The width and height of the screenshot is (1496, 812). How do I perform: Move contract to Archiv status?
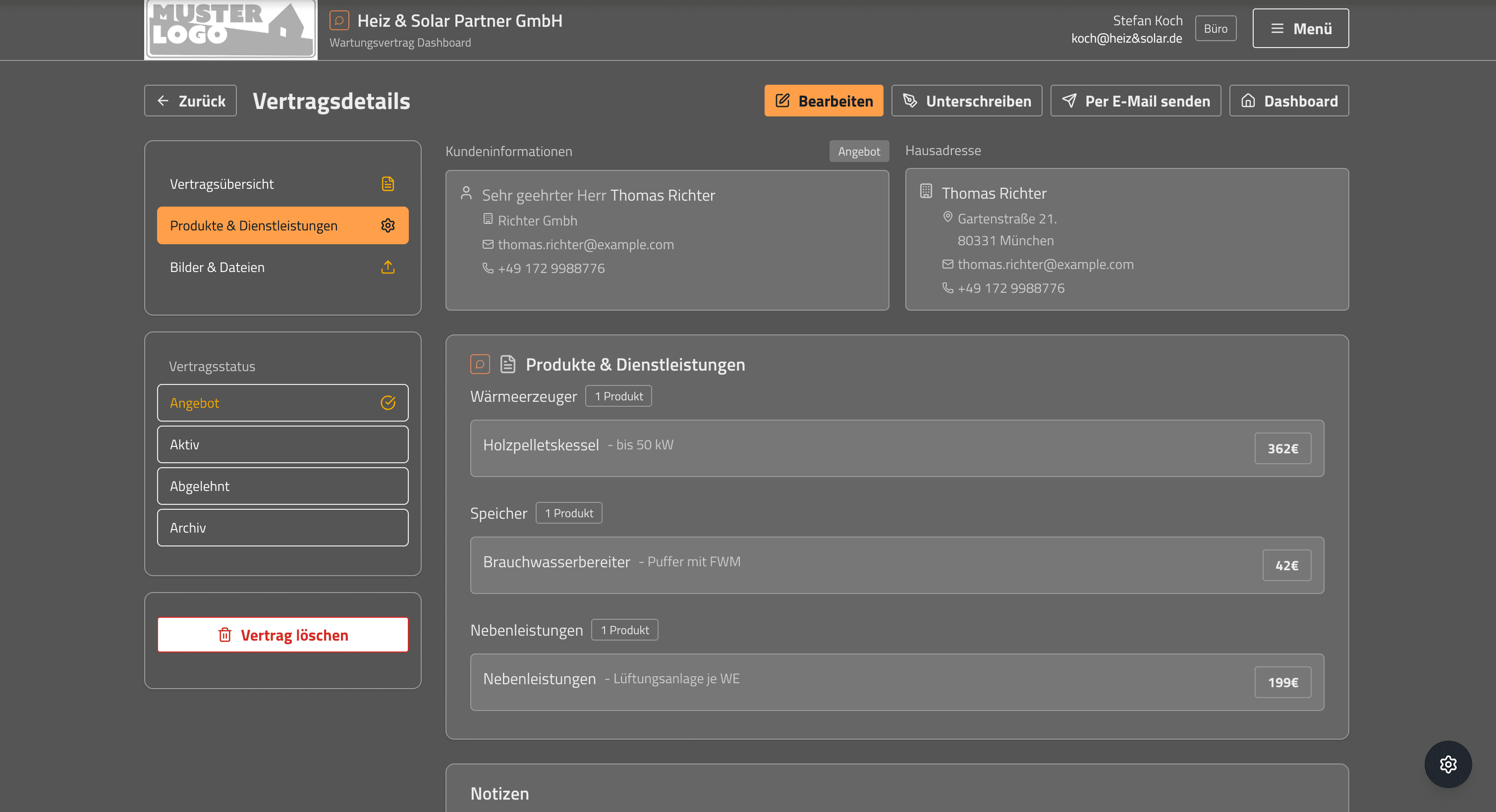282,528
